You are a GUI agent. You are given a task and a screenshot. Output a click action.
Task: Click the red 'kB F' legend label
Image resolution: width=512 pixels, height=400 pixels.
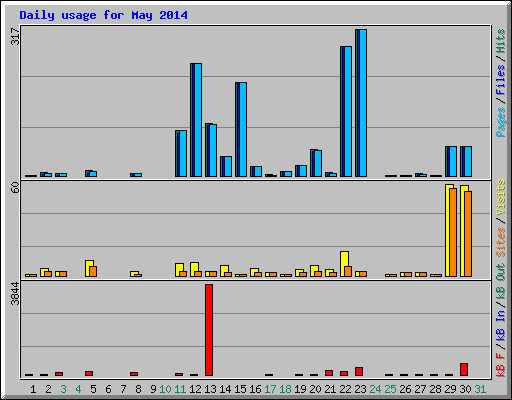point(501,365)
